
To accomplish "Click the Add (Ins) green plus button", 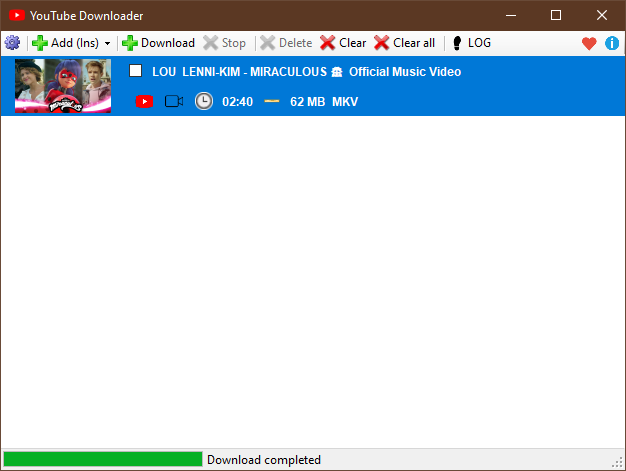I will click(x=66, y=43).
